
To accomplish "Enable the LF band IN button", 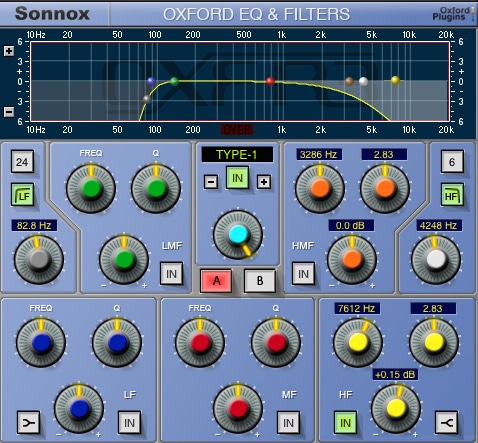I will (129, 423).
